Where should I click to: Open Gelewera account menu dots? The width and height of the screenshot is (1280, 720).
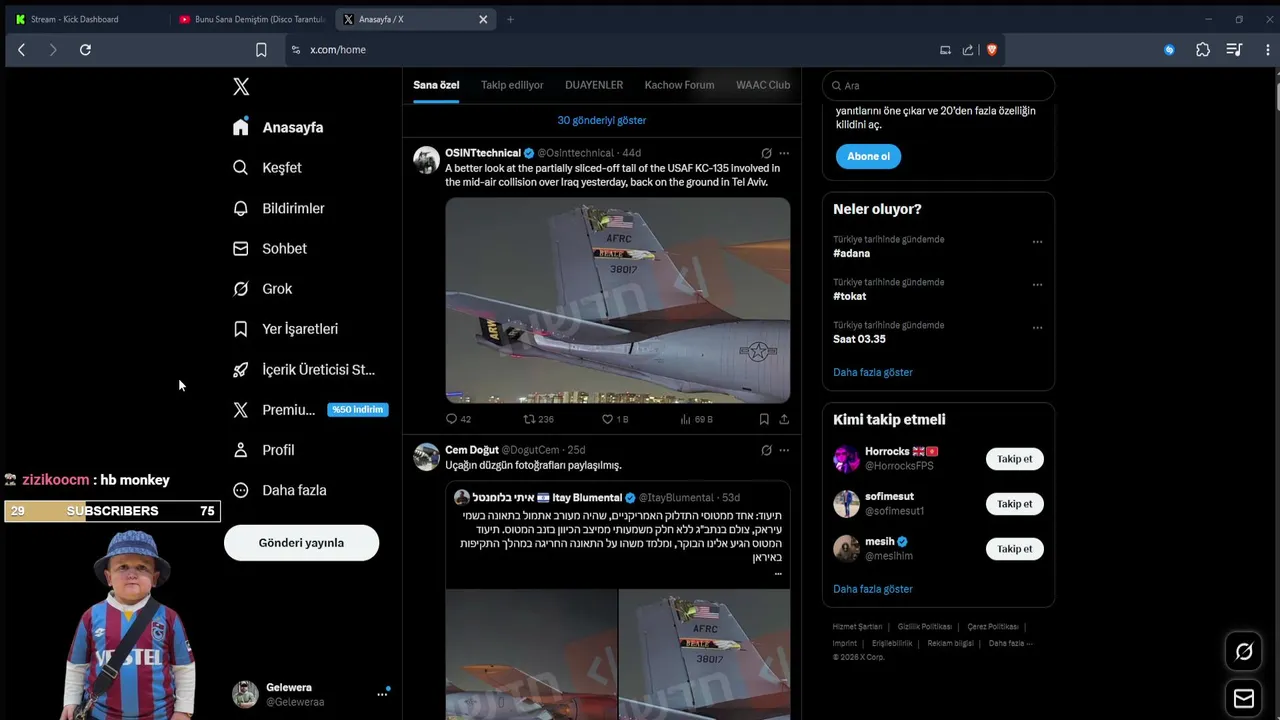[x=382, y=694]
